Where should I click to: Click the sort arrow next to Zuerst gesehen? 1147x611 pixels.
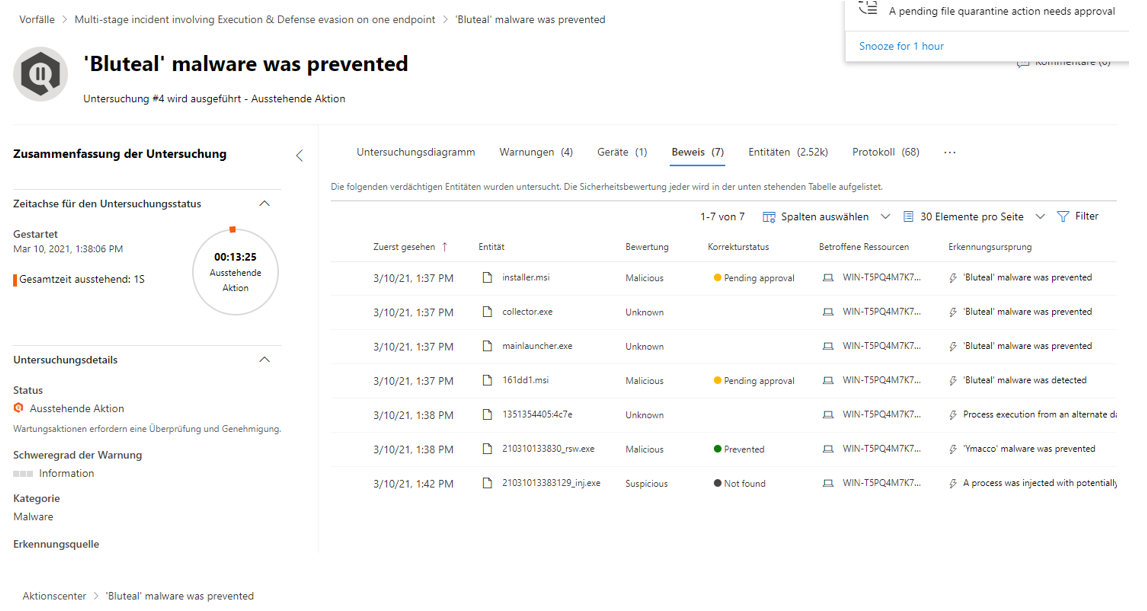pyautogui.click(x=444, y=247)
